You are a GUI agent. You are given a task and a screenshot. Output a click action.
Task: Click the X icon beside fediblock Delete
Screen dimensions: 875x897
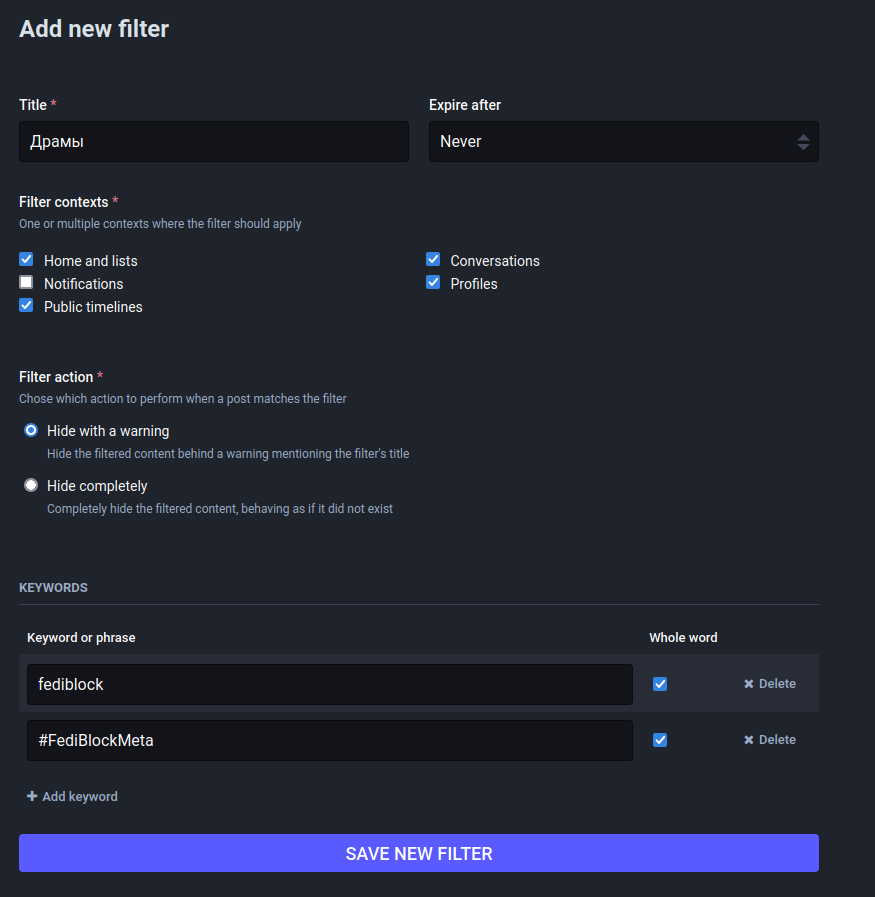coord(749,684)
